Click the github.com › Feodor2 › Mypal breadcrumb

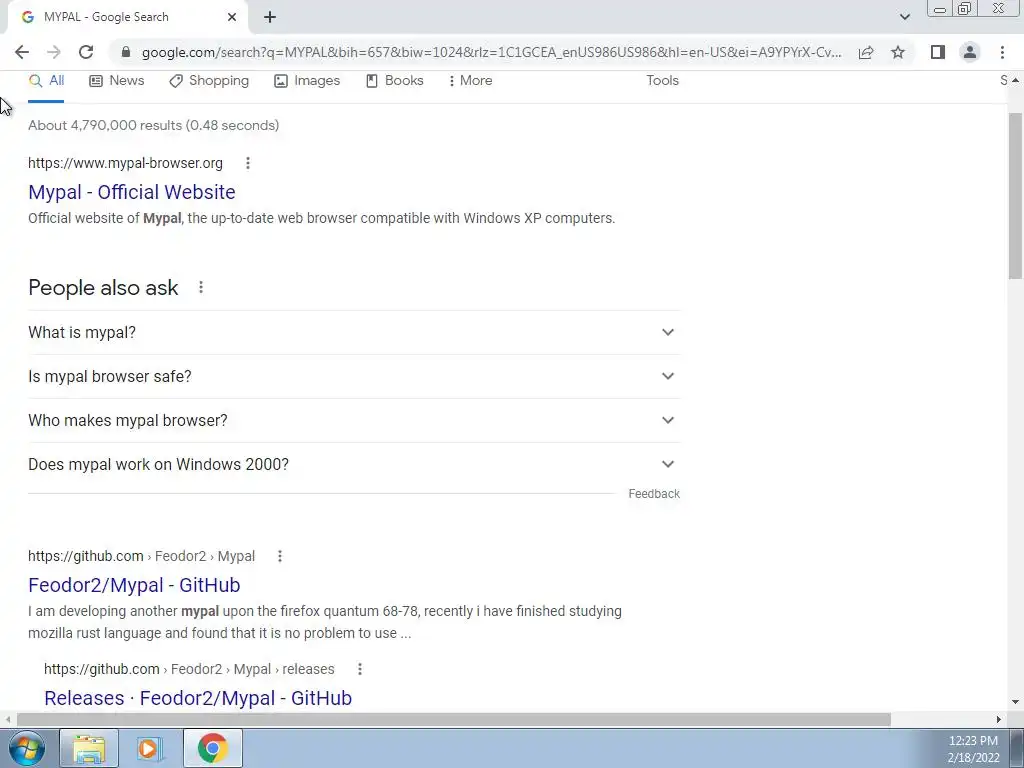click(x=141, y=556)
